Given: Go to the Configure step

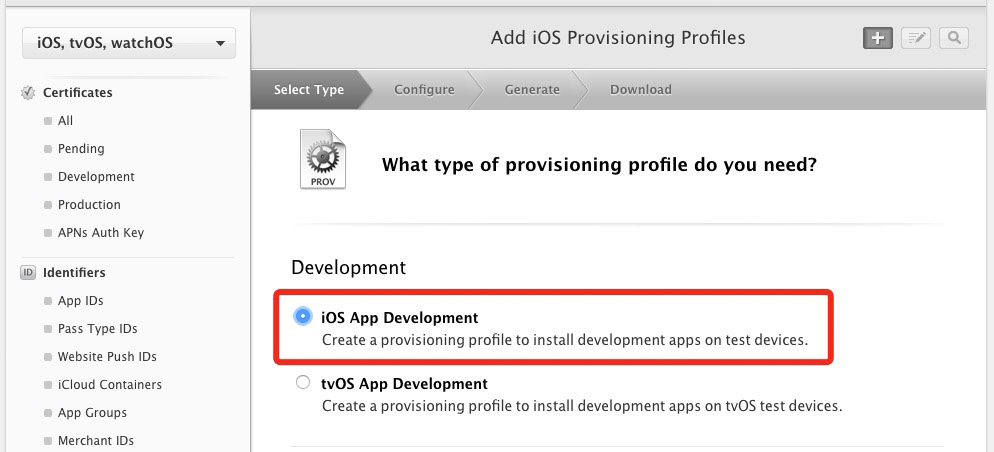Looking at the screenshot, I should 424,90.
